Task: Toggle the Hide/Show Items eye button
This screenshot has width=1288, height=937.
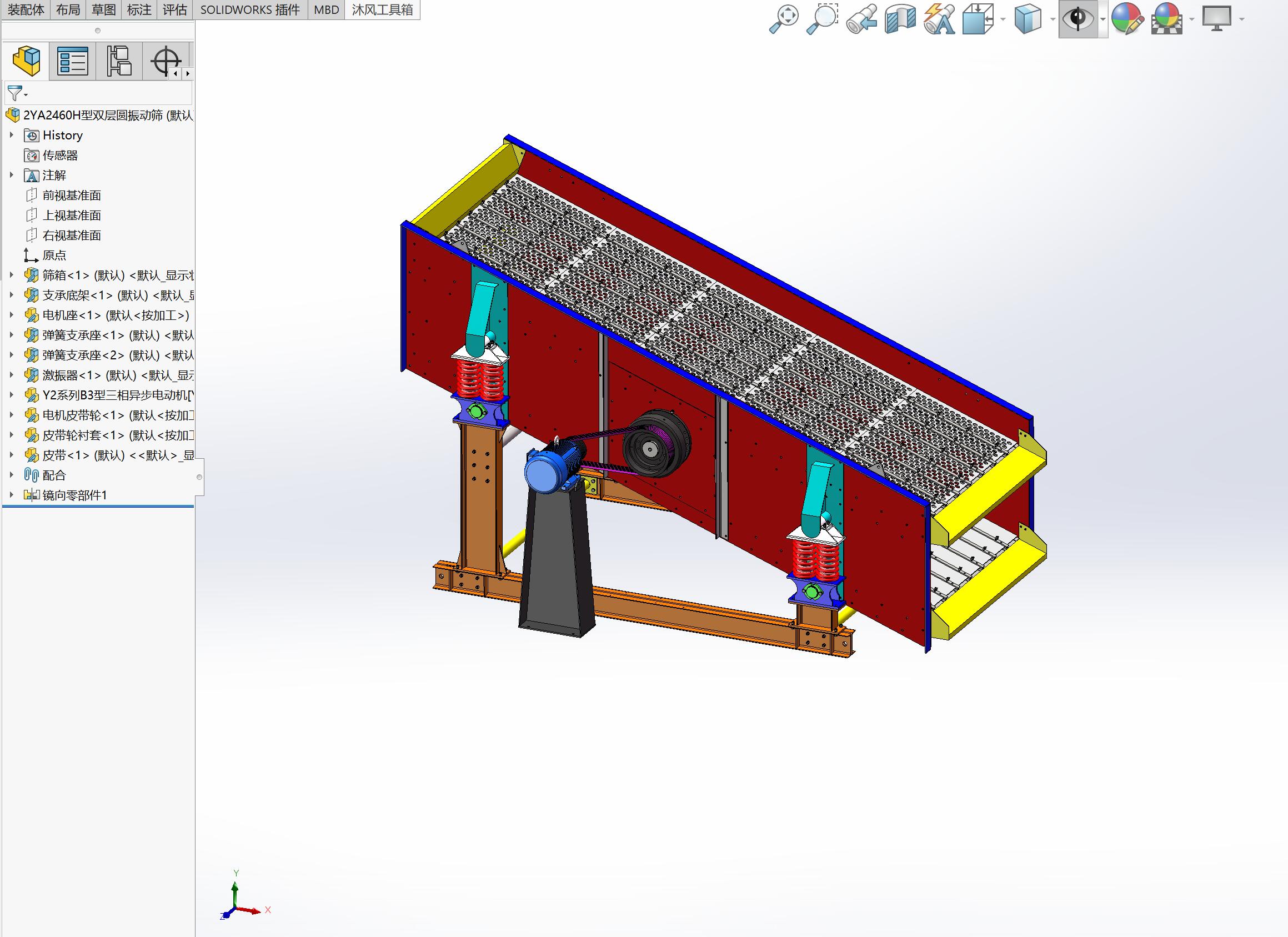Action: coord(1077,19)
